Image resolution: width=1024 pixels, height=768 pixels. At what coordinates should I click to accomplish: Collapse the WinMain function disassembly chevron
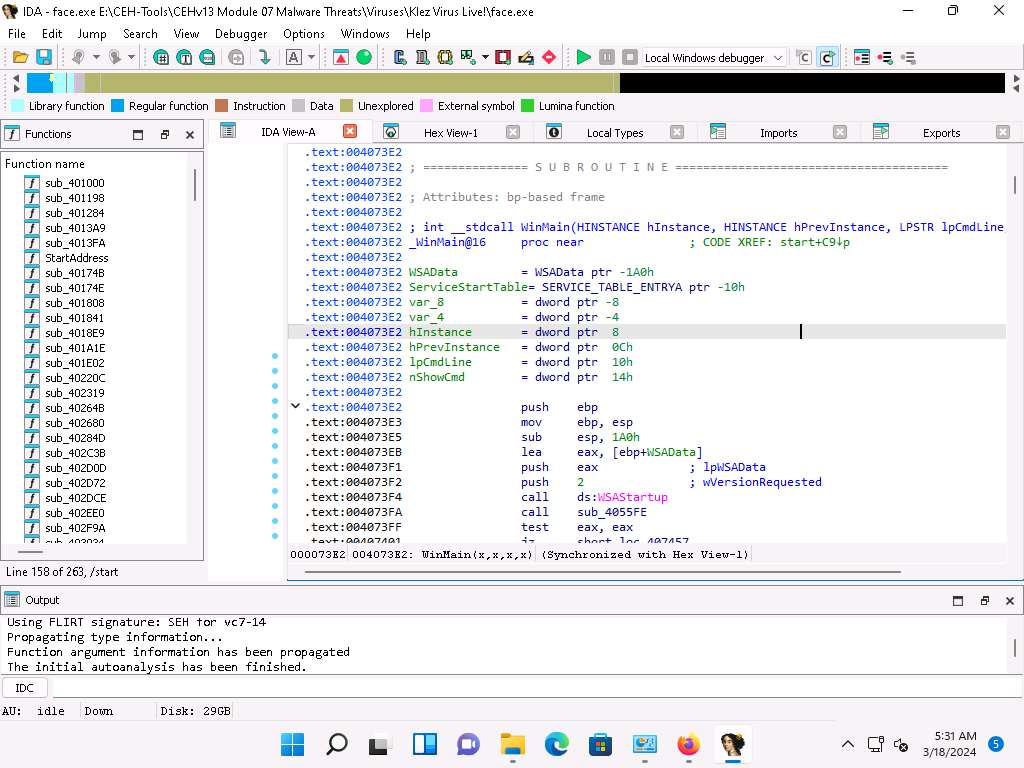[295, 406]
